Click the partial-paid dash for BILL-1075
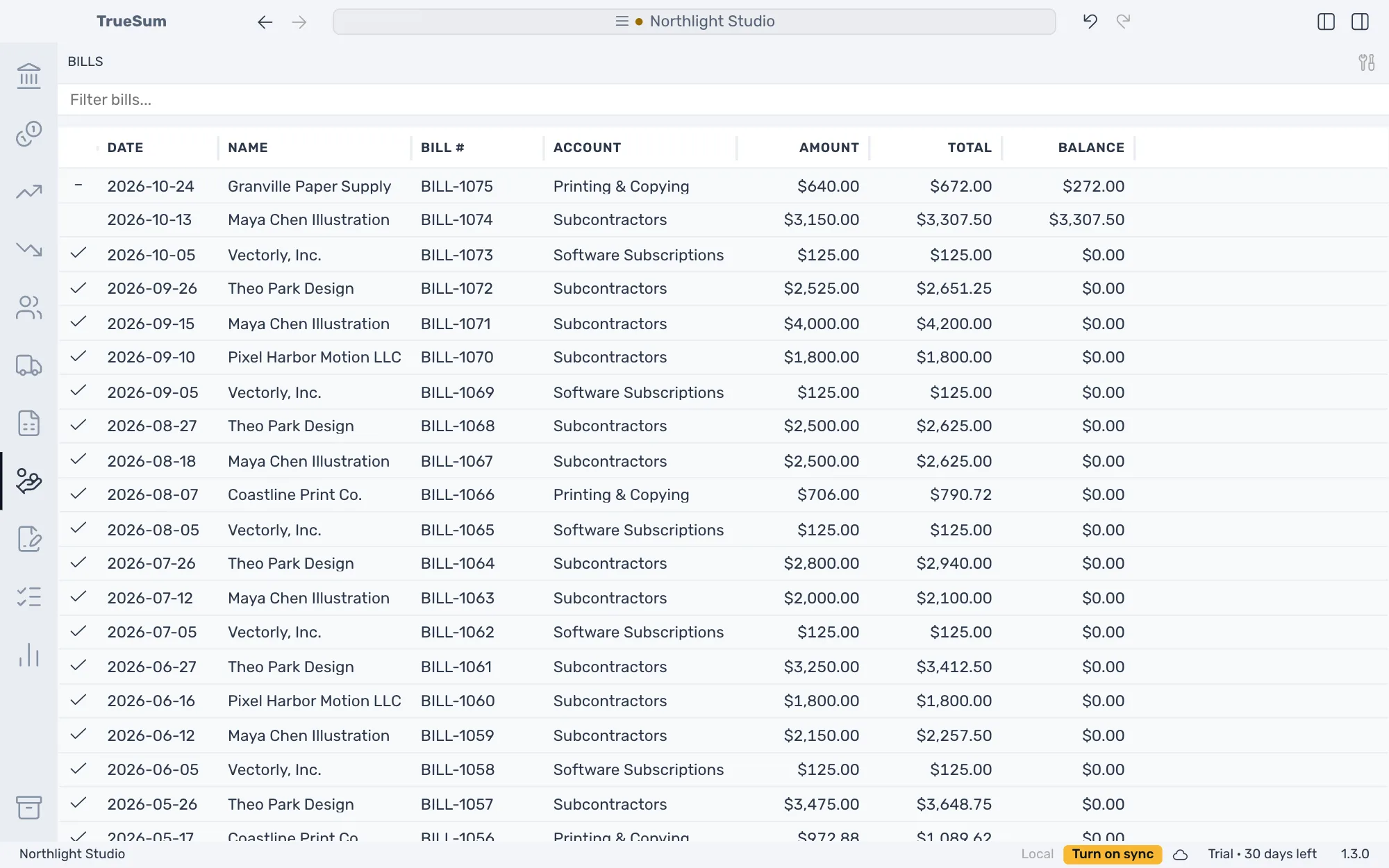Image resolution: width=1389 pixels, height=868 pixels. pos(78,185)
